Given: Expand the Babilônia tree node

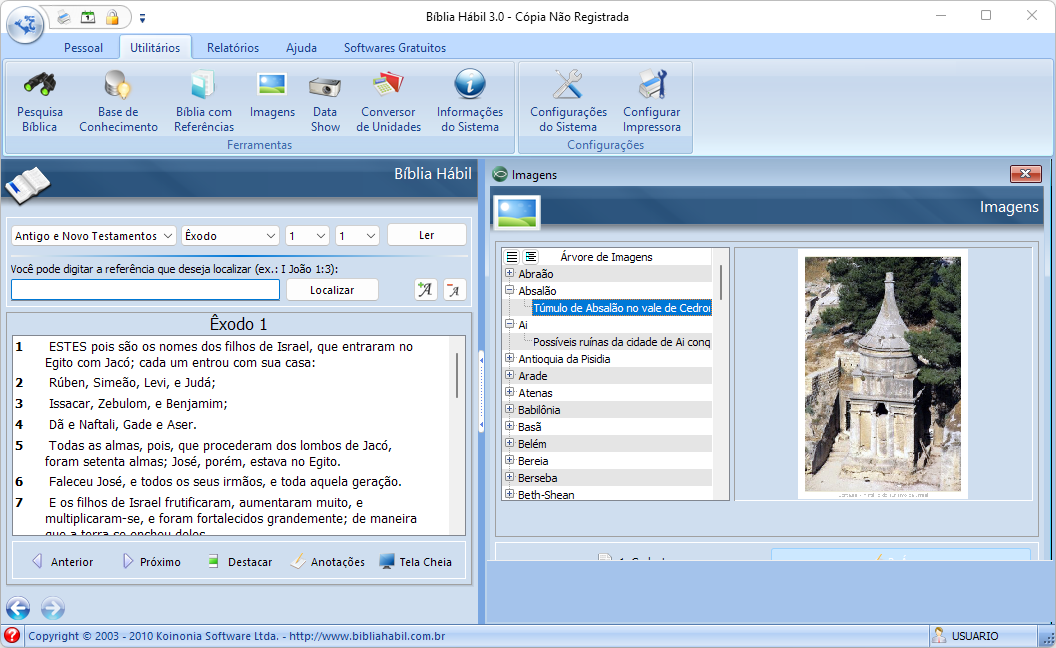Looking at the screenshot, I should [x=510, y=410].
